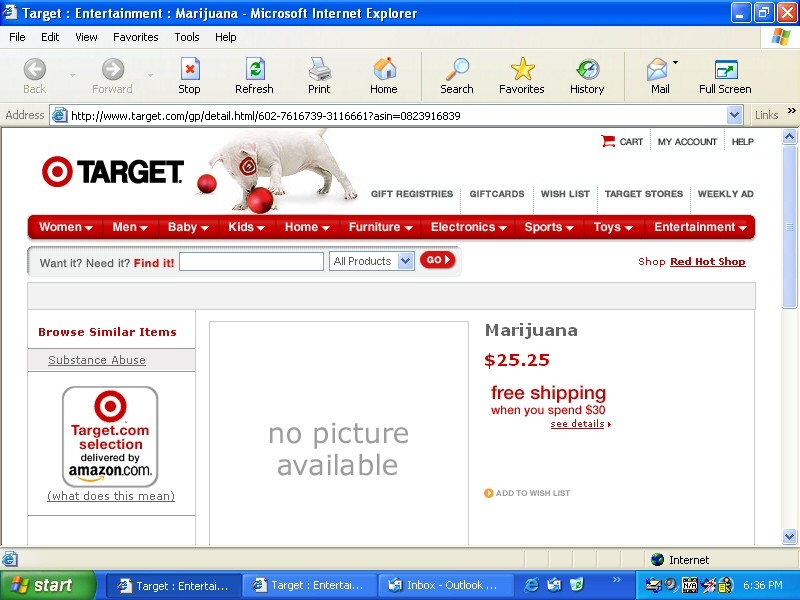Open My Account page
This screenshot has width=800, height=600.
[x=687, y=142]
